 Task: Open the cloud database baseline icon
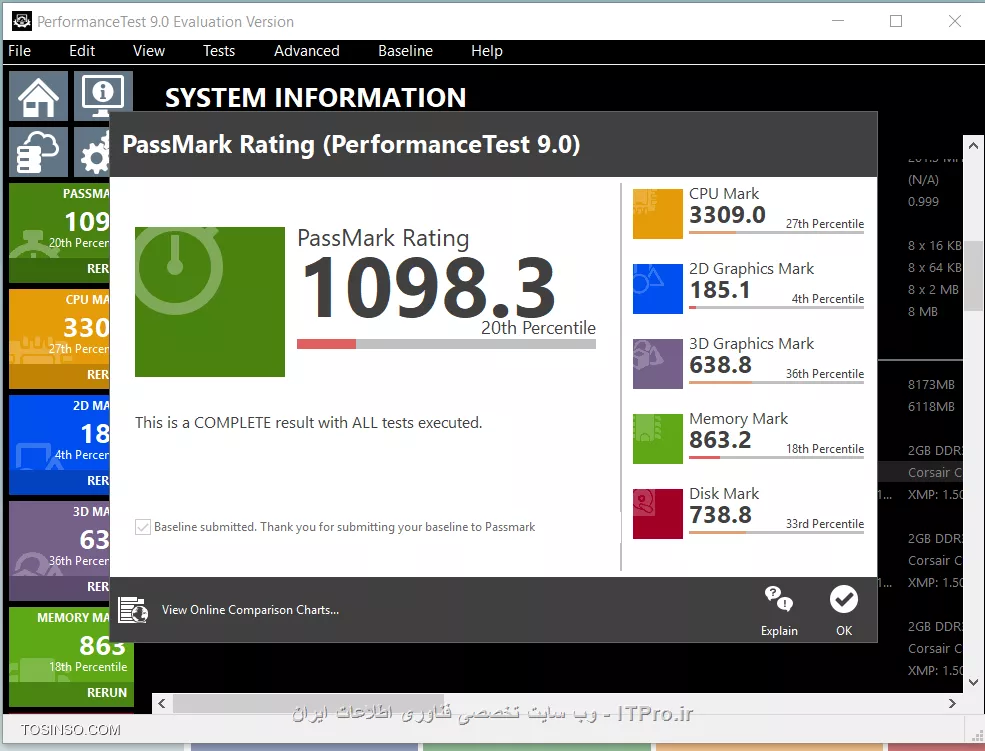(x=38, y=152)
